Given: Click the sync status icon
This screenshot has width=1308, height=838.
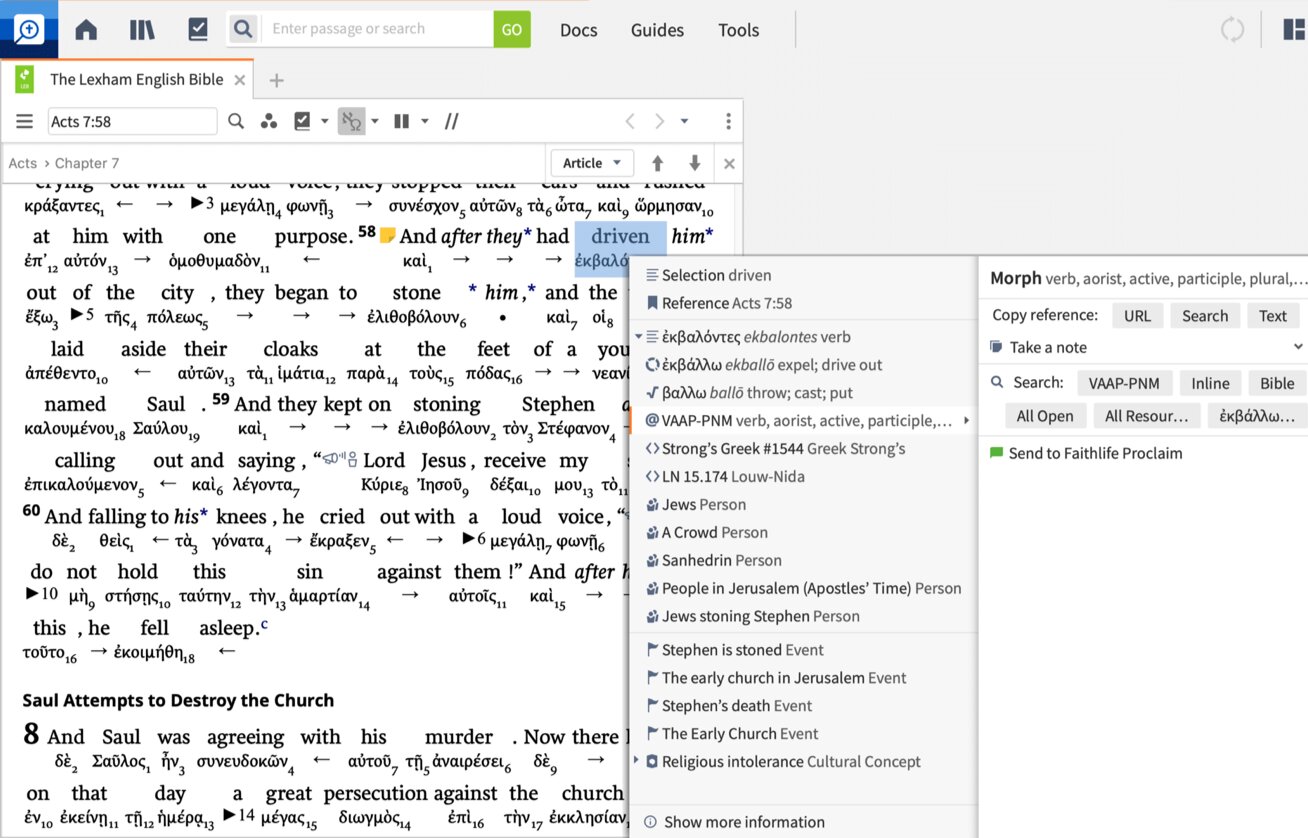Looking at the screenshot, I should (x=1232, y=30).
